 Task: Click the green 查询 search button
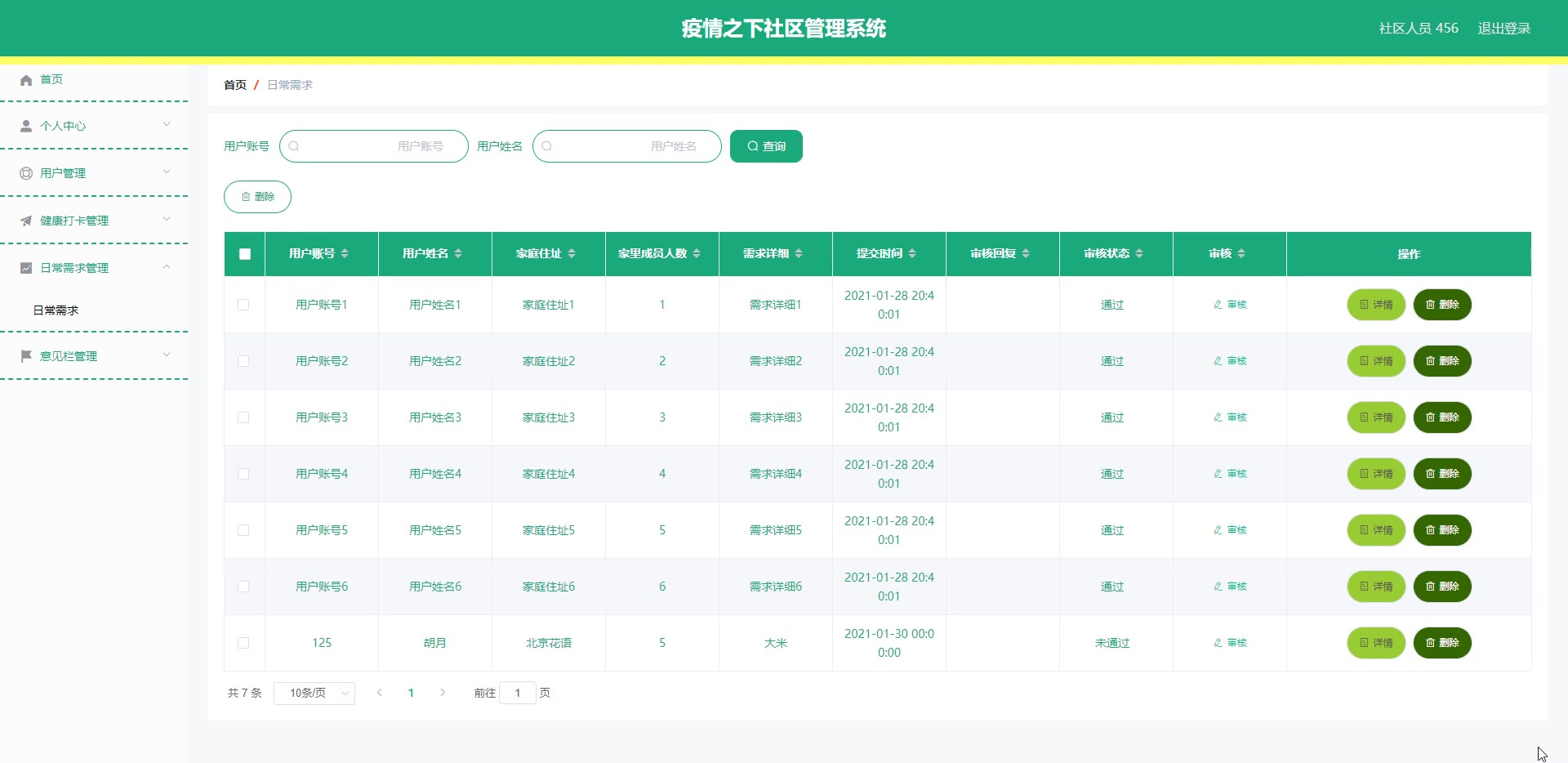pos(766,146)
